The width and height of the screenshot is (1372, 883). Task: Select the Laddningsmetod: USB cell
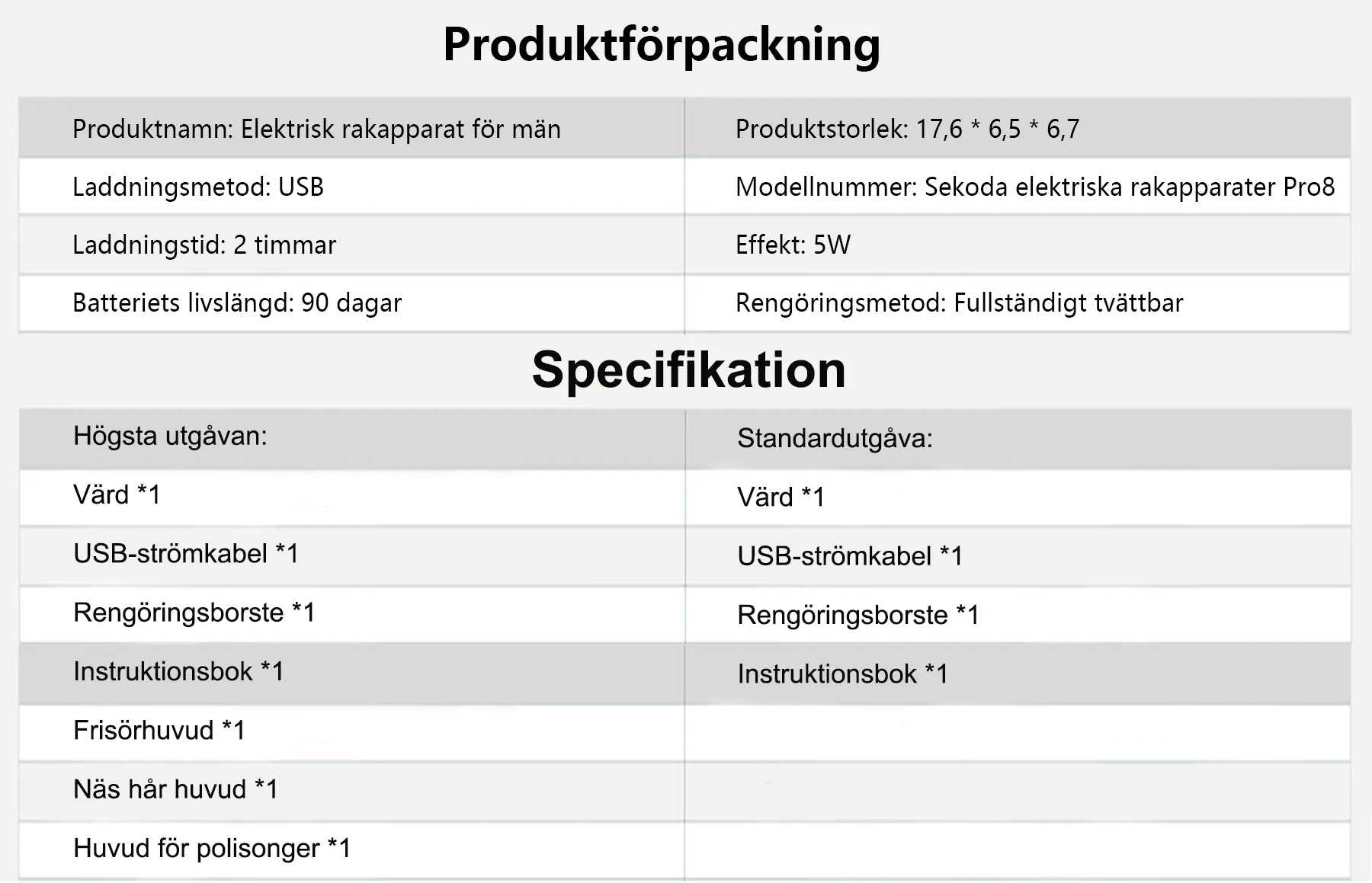[x=198, y=187]
